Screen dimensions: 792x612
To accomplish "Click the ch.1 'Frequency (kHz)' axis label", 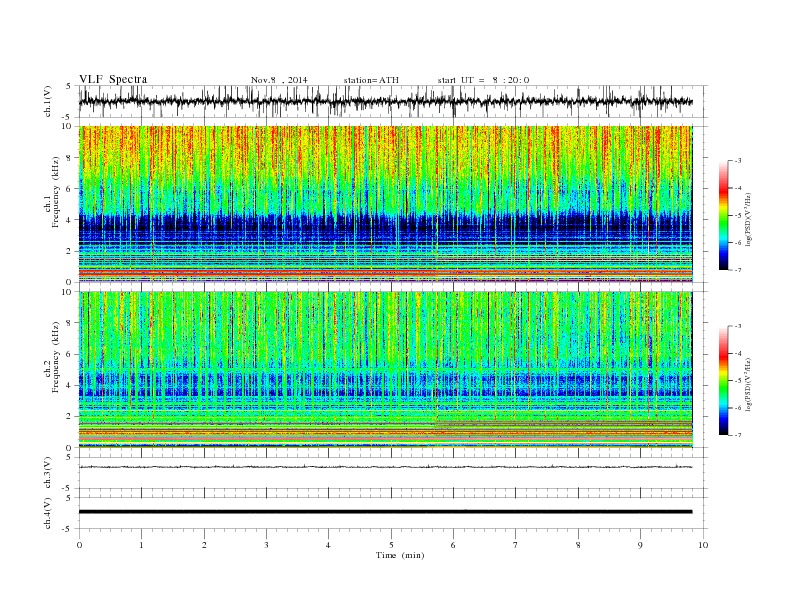I will click(x=56, y=192).
